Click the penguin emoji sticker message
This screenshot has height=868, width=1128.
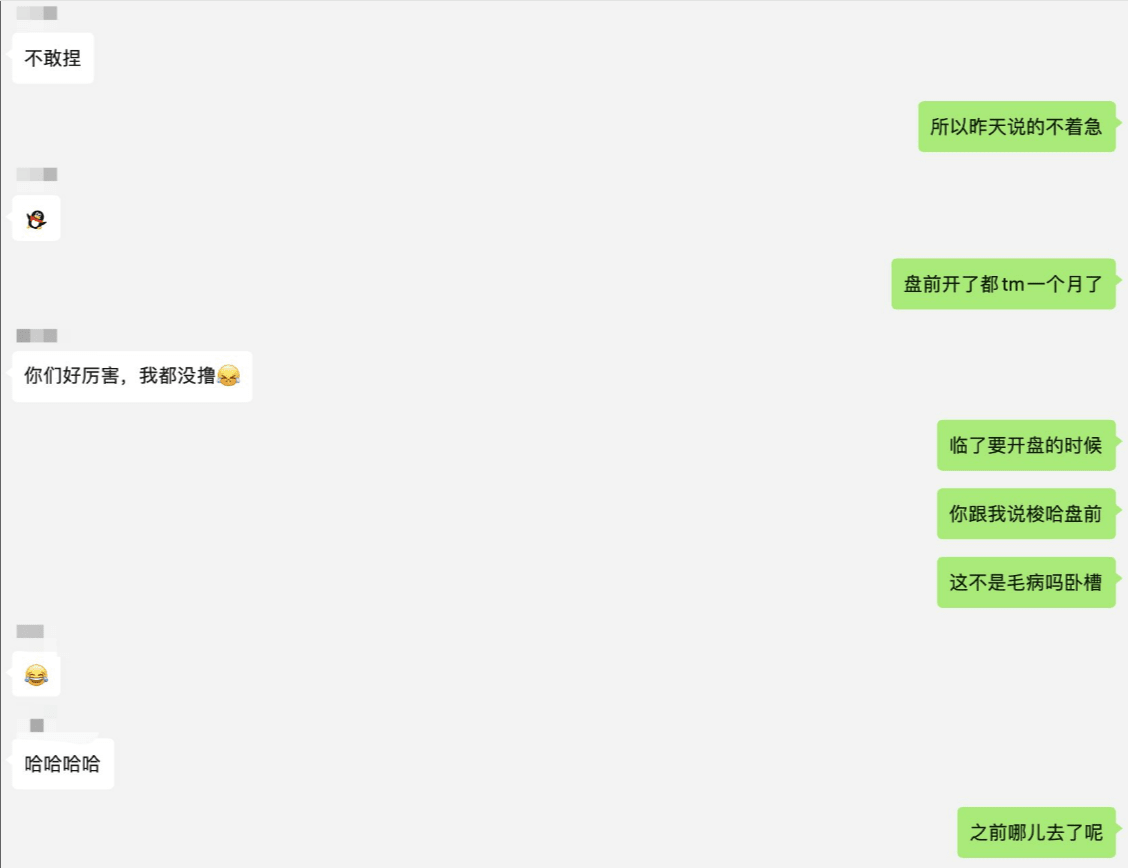click(x=36, y=219)
